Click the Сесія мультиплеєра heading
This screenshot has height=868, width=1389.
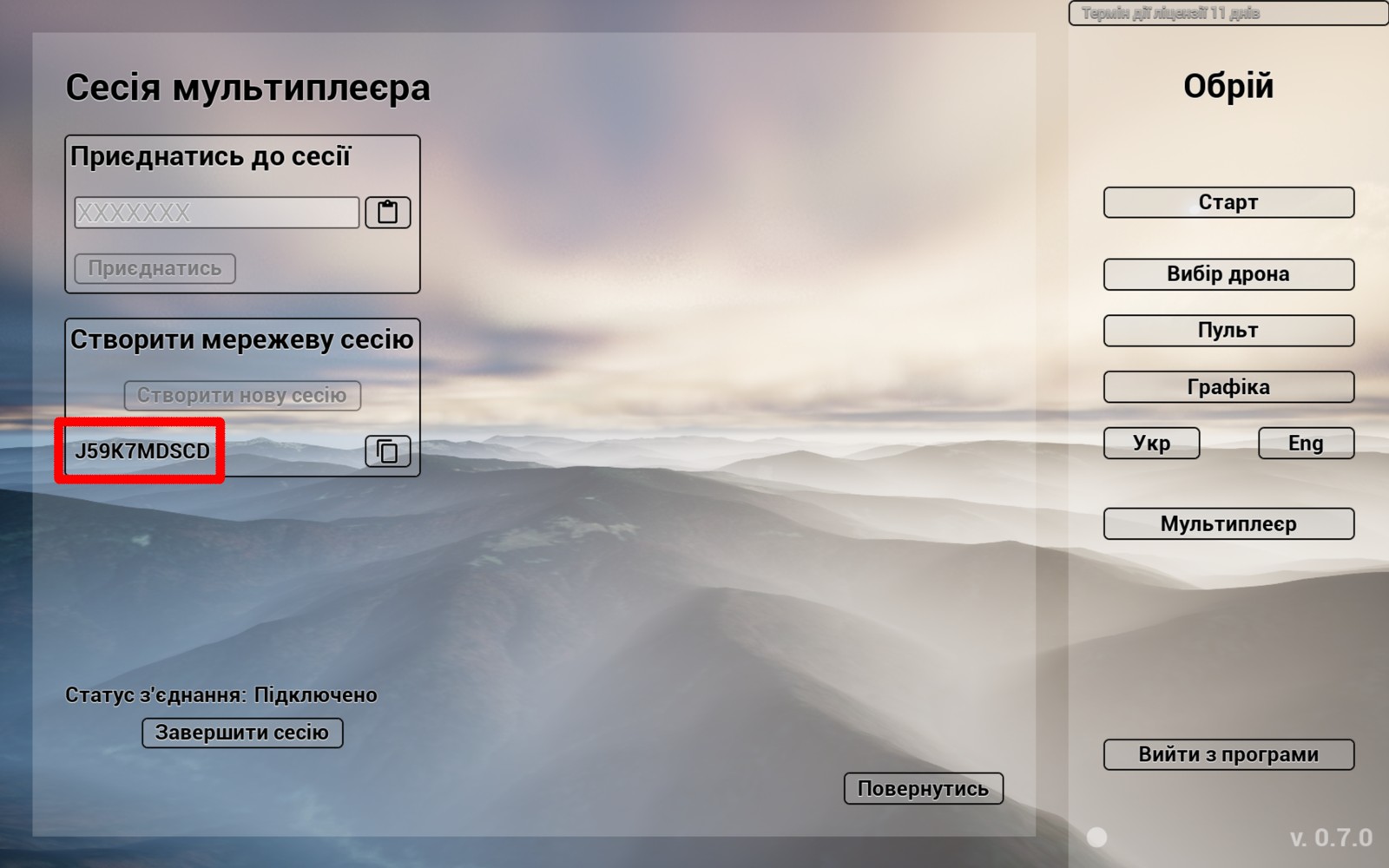point(248,88)
